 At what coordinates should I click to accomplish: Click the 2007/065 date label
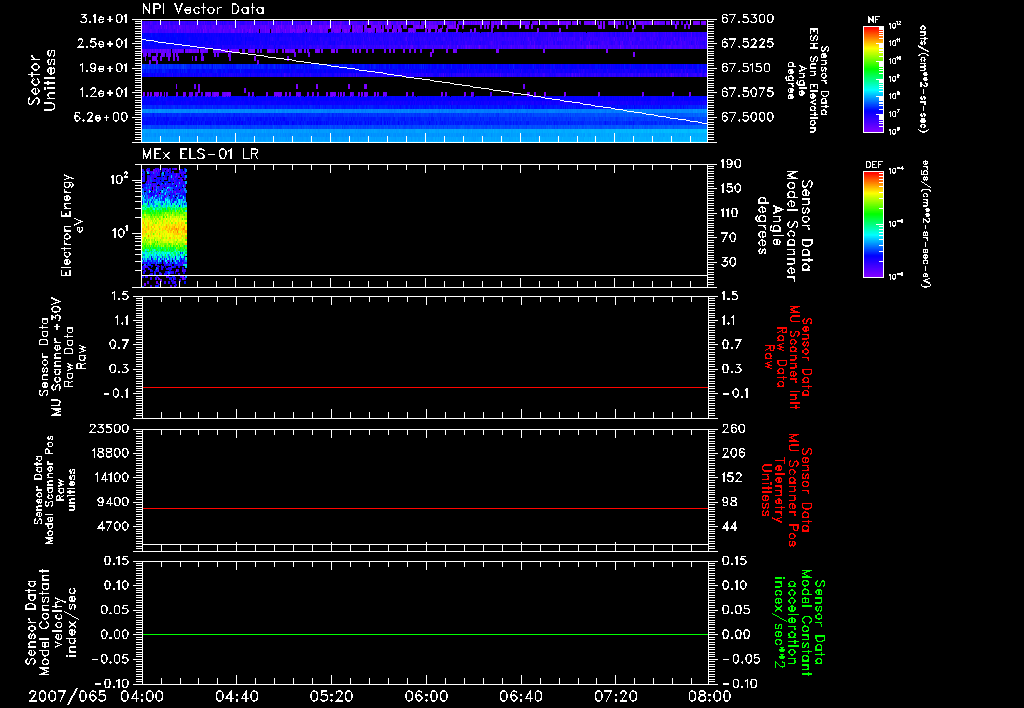pos(67,696)
